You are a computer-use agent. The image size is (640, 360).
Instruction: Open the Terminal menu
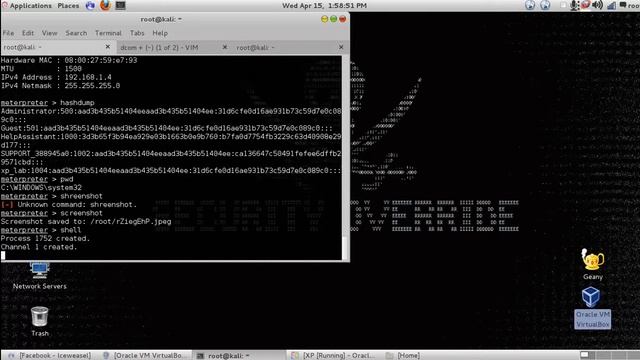tap(108, 33)
